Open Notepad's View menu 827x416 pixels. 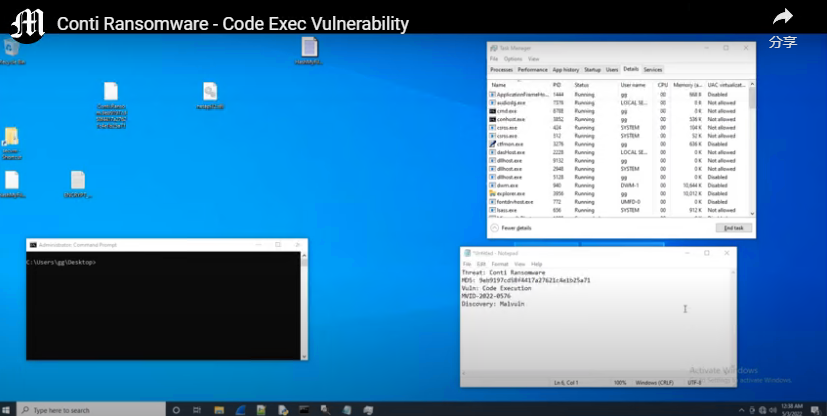(520, 264)
